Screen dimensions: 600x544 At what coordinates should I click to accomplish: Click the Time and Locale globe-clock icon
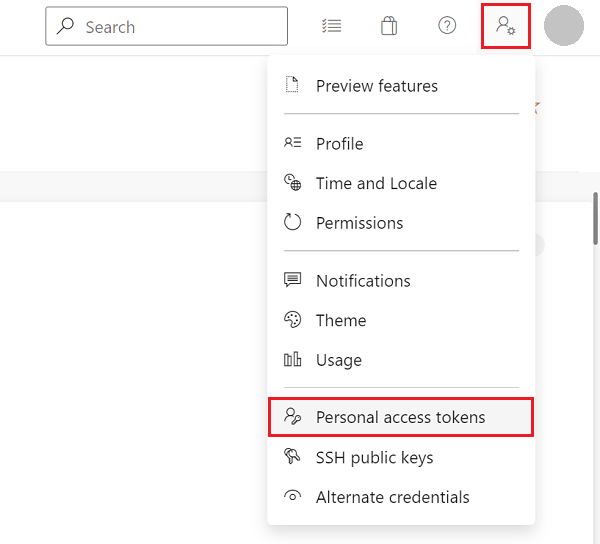tap(292, 182)
